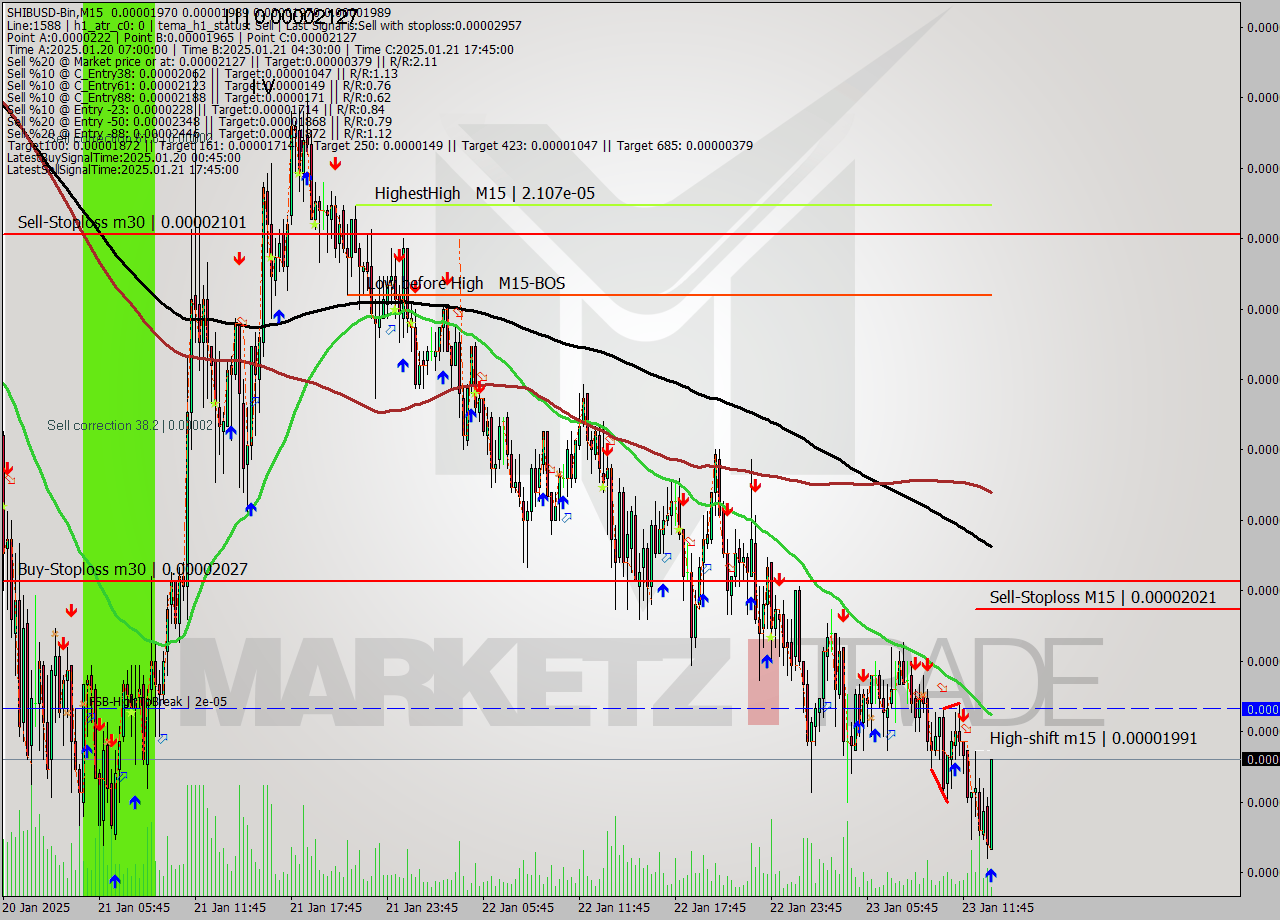Click the 'Sell %10 @ C_Entry88' line
1280x920 pixels.
pyautogui.click(x=198, y=97)
